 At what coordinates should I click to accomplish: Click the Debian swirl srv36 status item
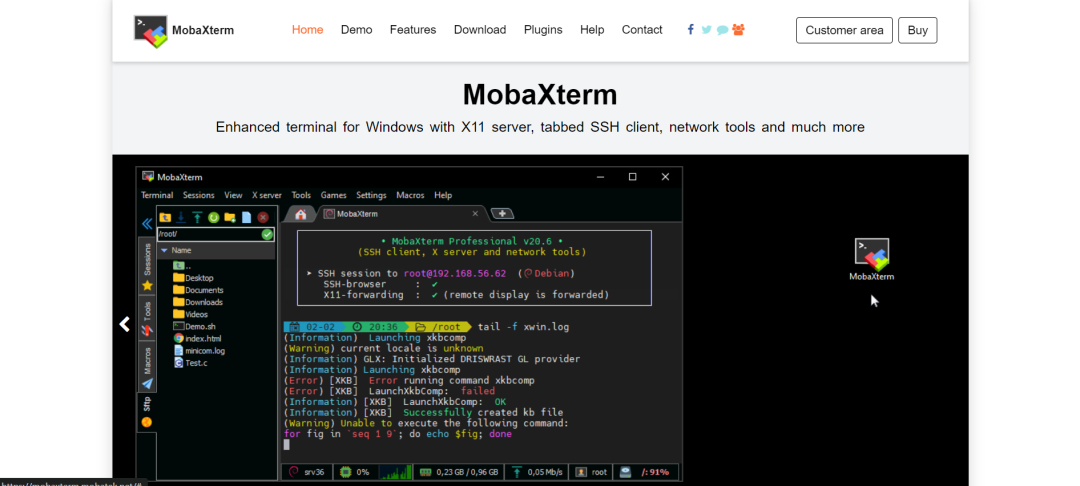[x=307, y=472]
